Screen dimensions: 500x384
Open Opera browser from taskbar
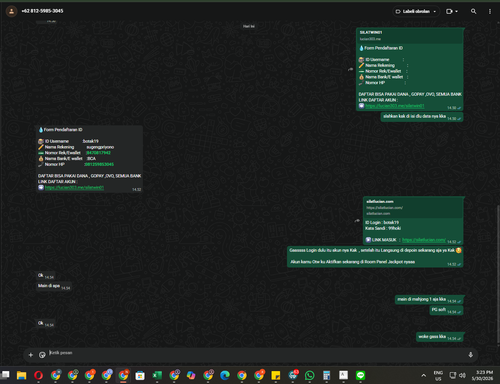[x=39, y=376]
